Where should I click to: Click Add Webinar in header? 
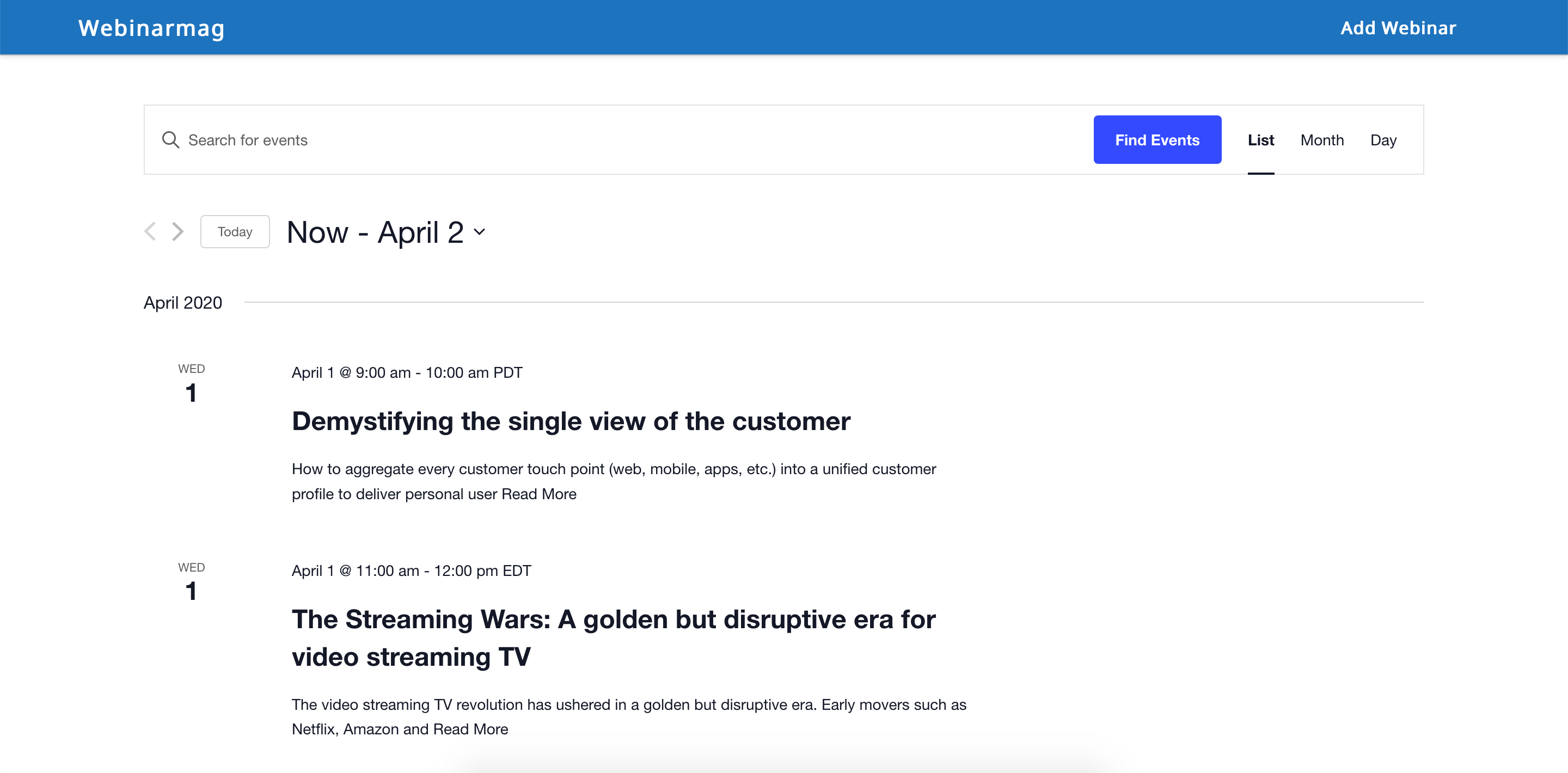pos(1398,28)
